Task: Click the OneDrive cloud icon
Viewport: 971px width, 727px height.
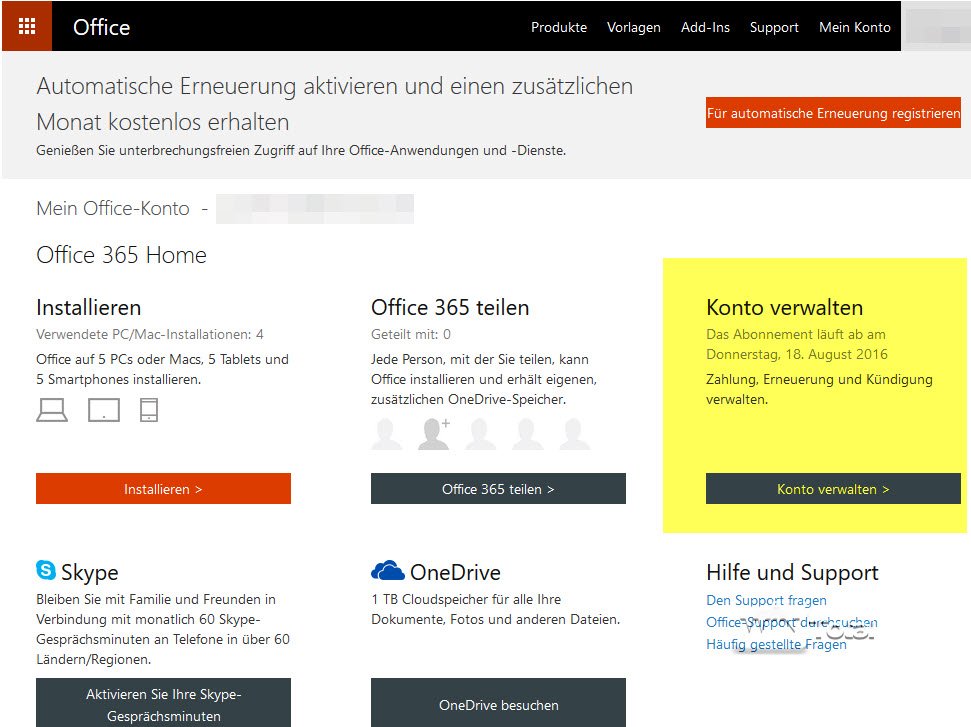Action: (x=388, y=570)
